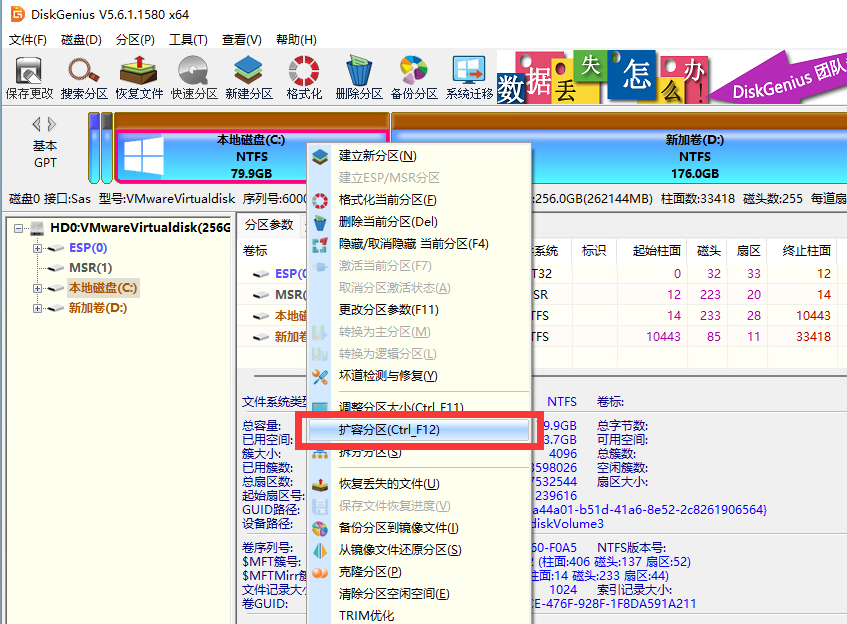Choose 克隆分区(P) from the context menu
The height and width of the screenshot is (624, 847).
[x=369, y=572]
